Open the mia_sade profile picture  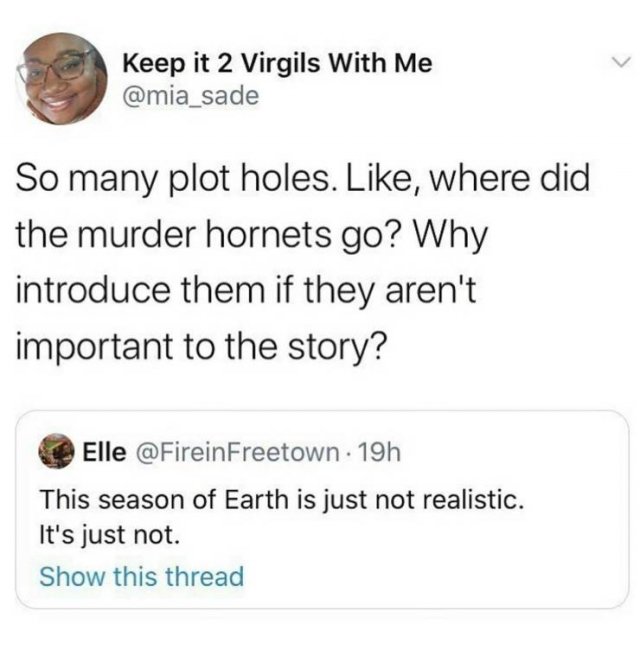click(62, 77)
